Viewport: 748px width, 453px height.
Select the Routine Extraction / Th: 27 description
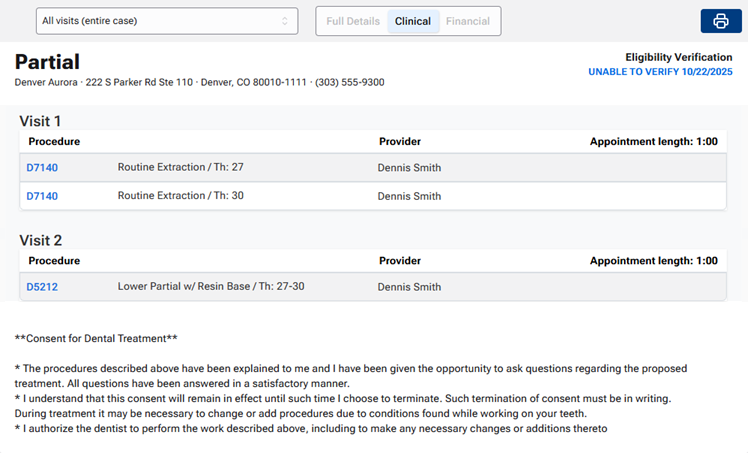point(180,168)
